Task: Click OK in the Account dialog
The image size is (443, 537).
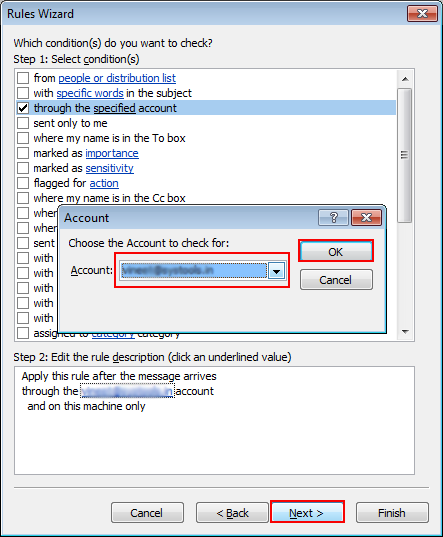Action: point(336,252)
